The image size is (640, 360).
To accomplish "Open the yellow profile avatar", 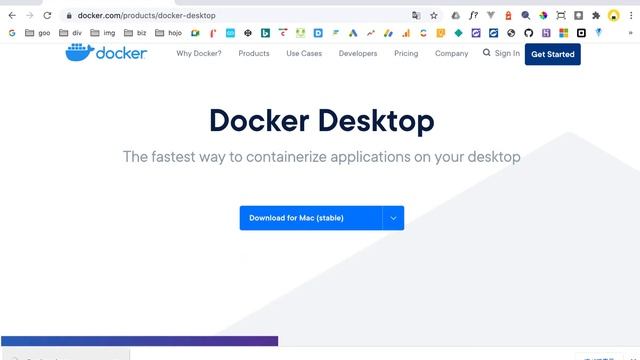I will [x=613, y=16].
